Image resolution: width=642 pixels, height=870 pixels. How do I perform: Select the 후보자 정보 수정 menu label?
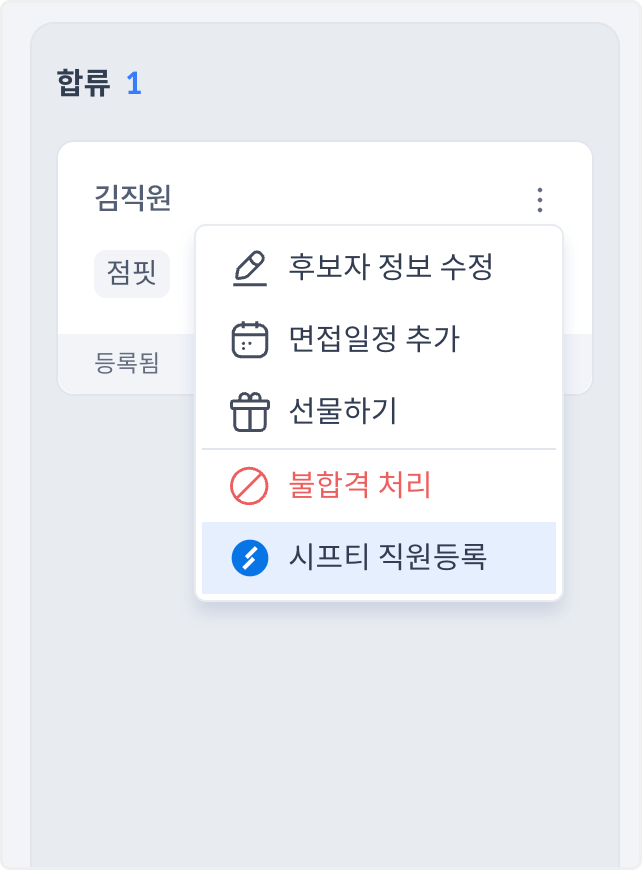click(x=391, y=268)
